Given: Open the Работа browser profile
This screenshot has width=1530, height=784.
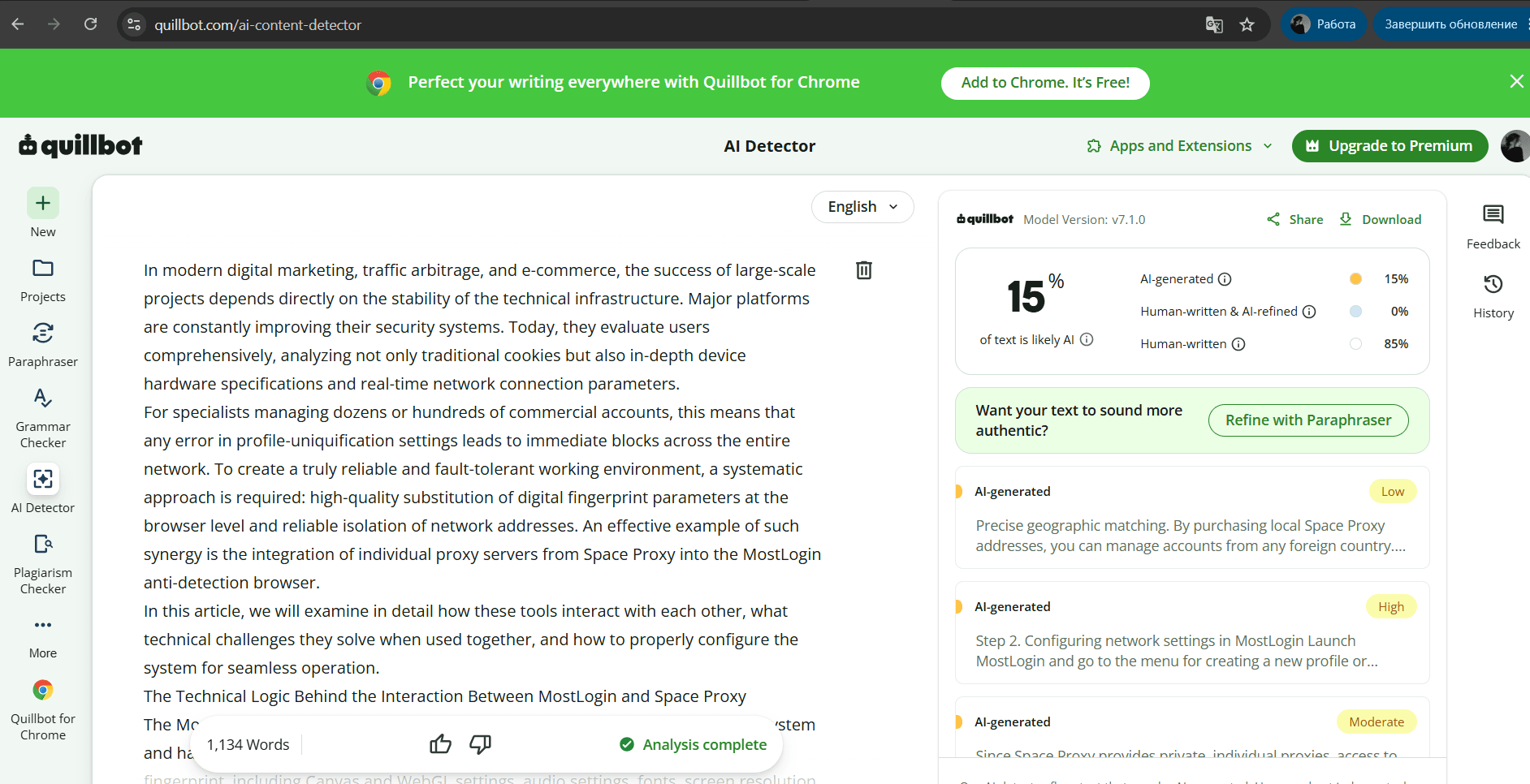Looking at the screenshot, I should tap(1324, 24).
